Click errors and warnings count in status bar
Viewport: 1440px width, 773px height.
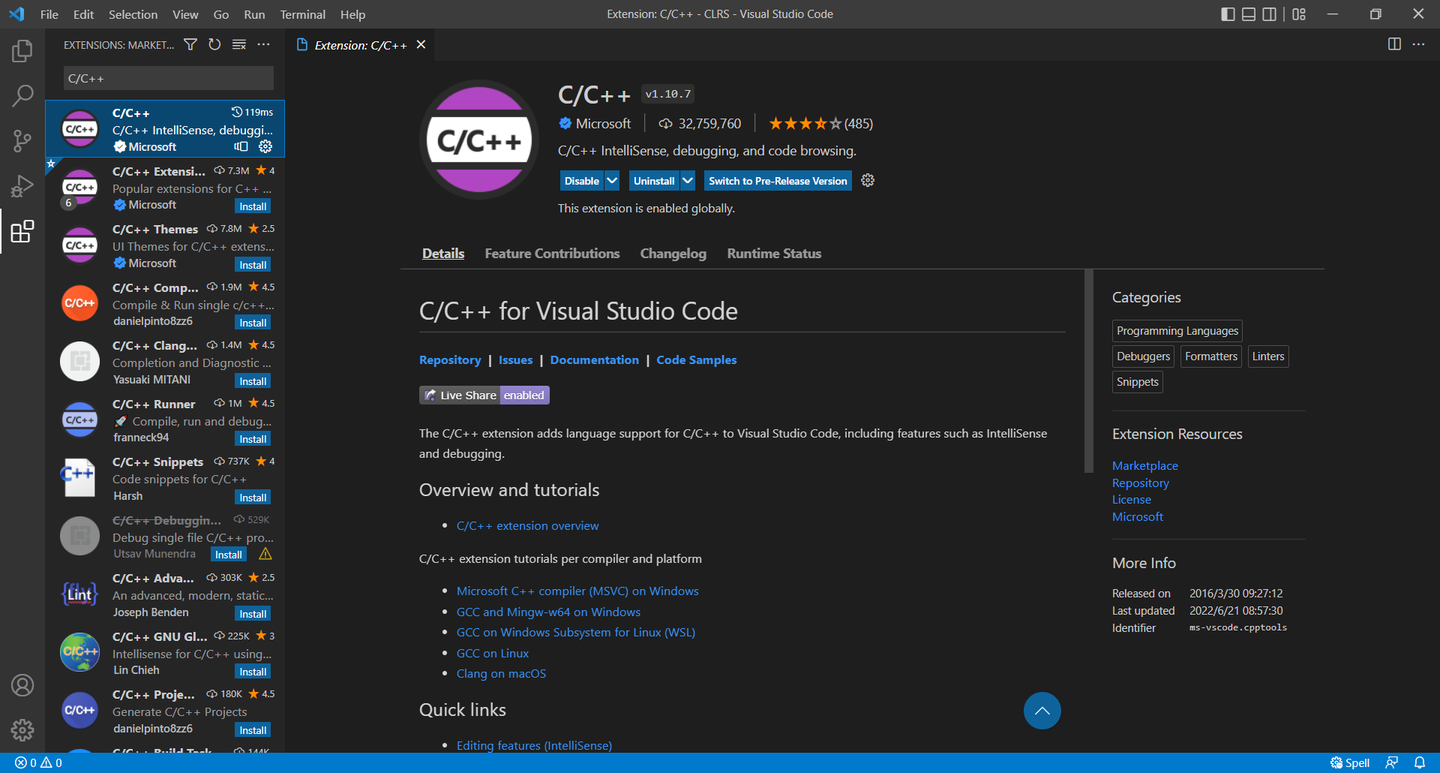tap(38, 763)
